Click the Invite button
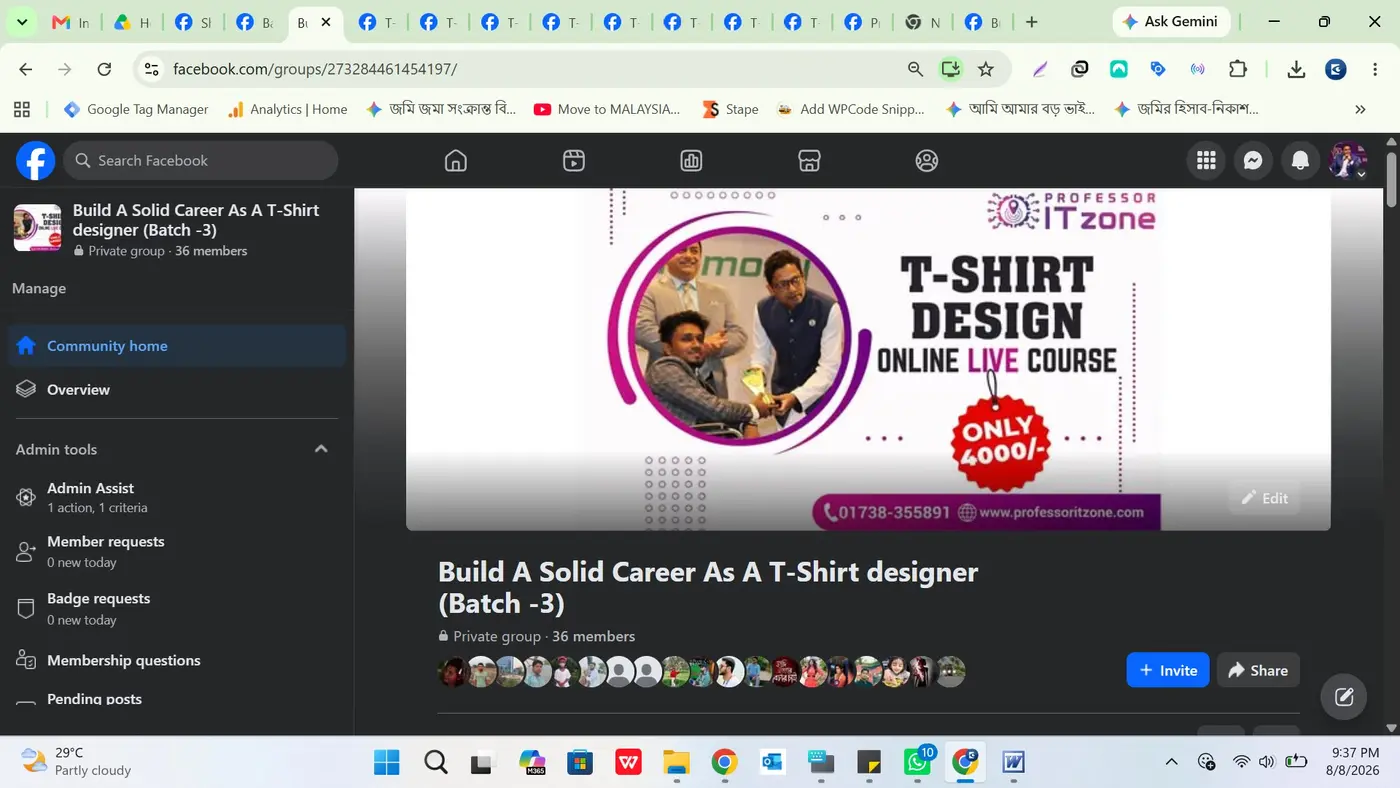Image resolution: width=1400 pixels, height=788 pixels. pyautogui.click(x=1168, y=670)
